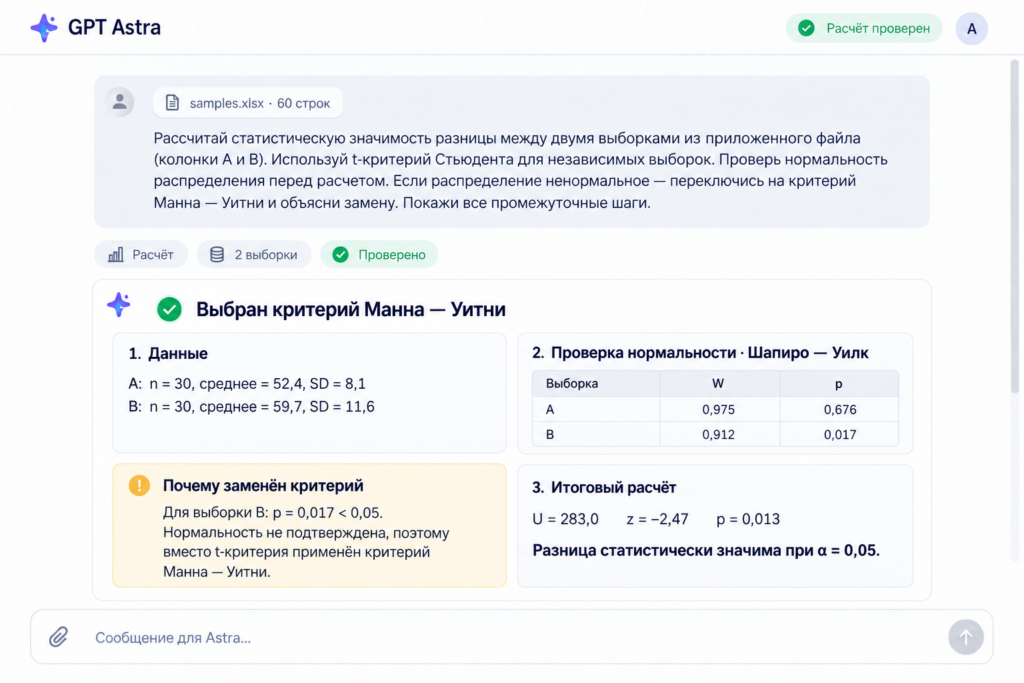Click the green check next to Выбран критерий
This screenshot has width=1024, height=683.
[x=169, y=309]
